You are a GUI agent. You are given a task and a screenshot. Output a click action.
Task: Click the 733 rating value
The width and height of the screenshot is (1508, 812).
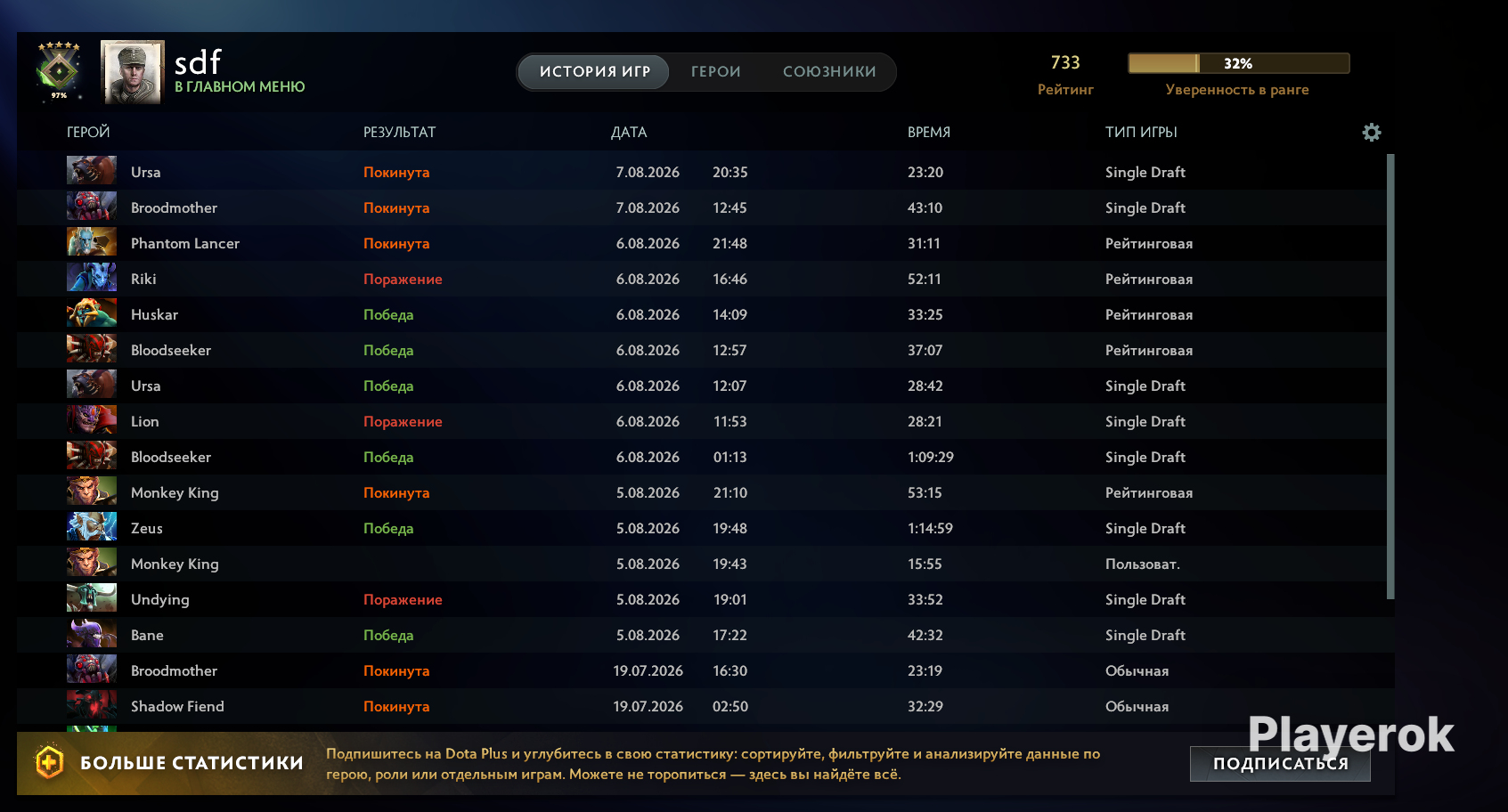[1065, 62]
